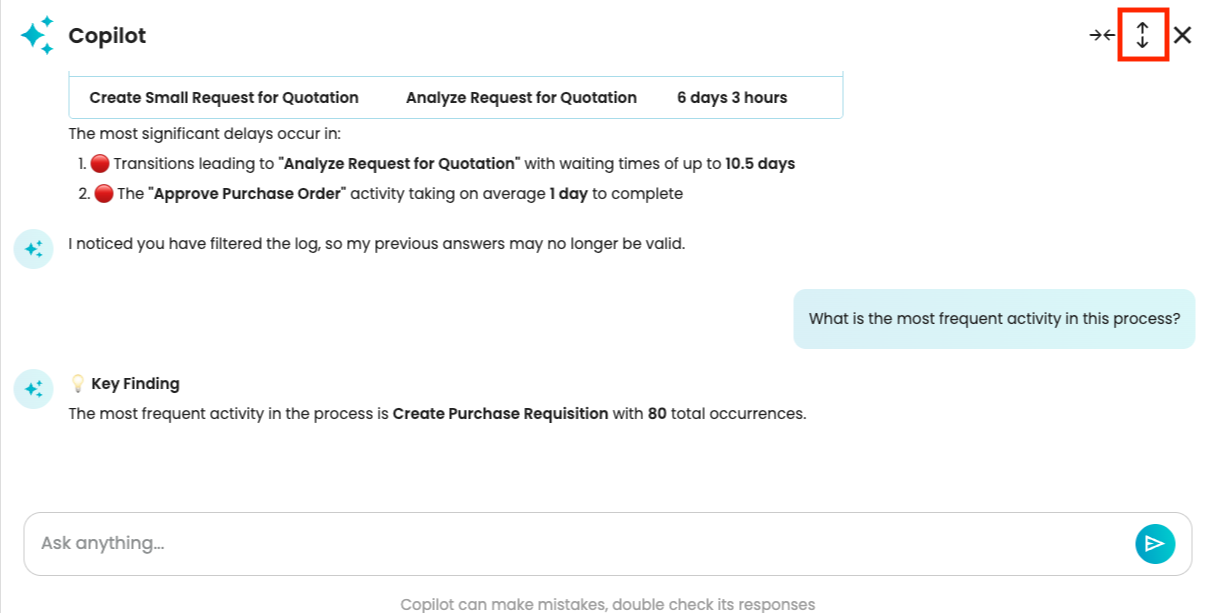Select 'Analyze Request for Quotation' table cell

click(521, 98)
